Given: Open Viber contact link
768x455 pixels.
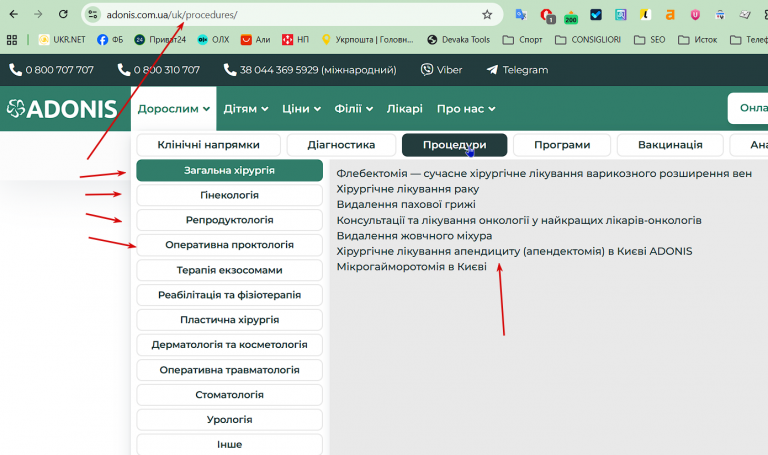Looking at the screenshot, I should pyautogui.click(x=441, y=70).
